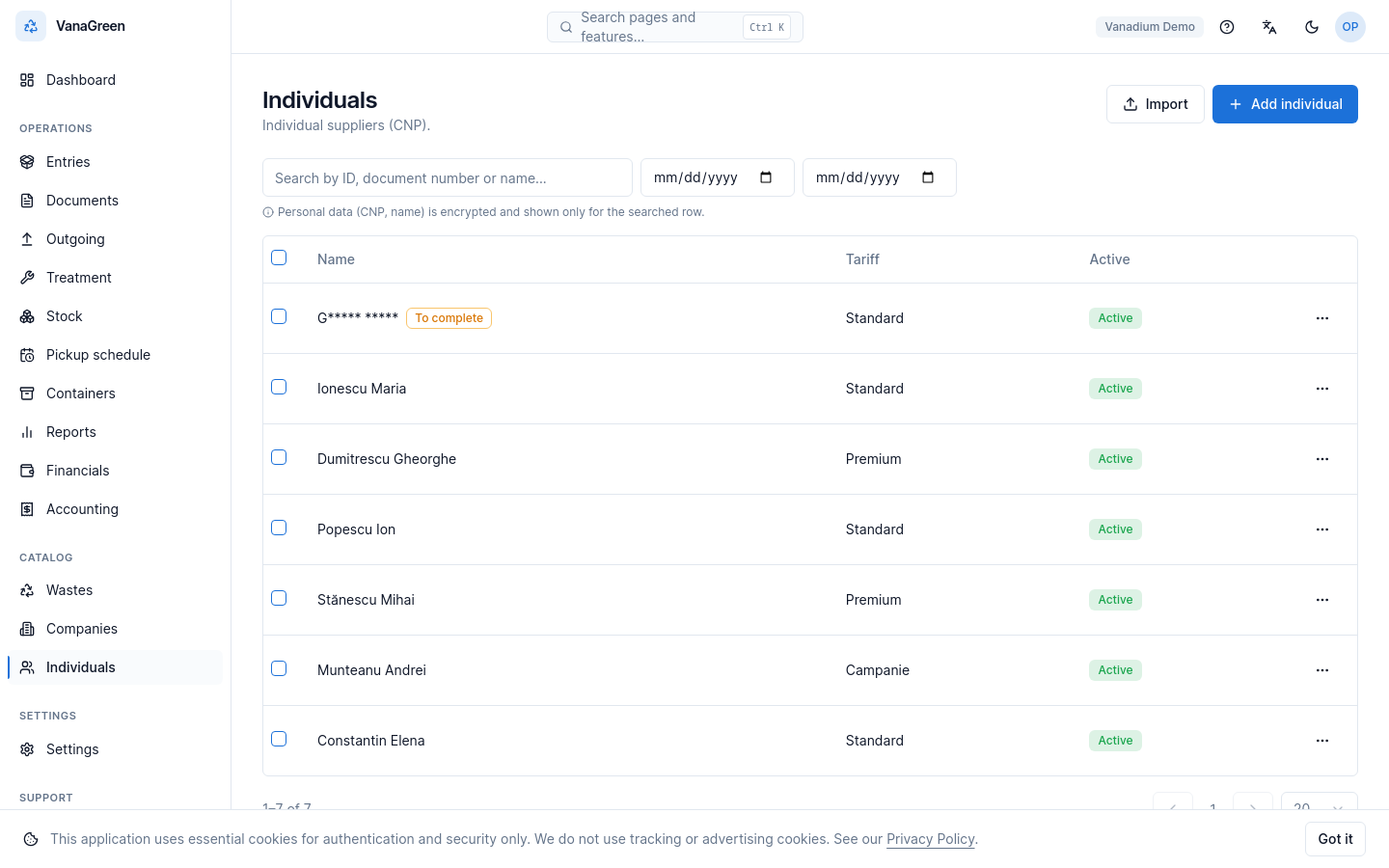
Task: Click the Name column header
Action: pyautogui.click(x=336, y=259)
